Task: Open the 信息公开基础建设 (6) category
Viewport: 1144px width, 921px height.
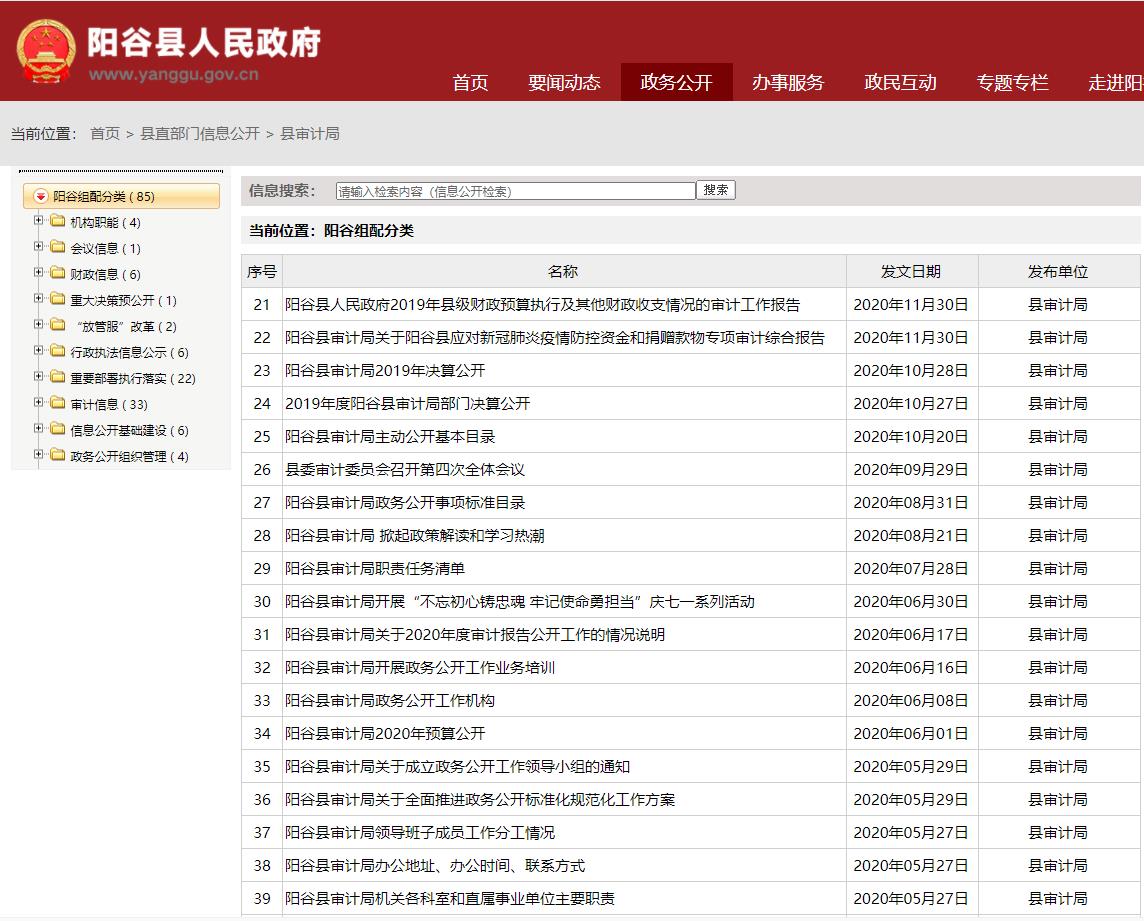Action: [x=129, y=431]
